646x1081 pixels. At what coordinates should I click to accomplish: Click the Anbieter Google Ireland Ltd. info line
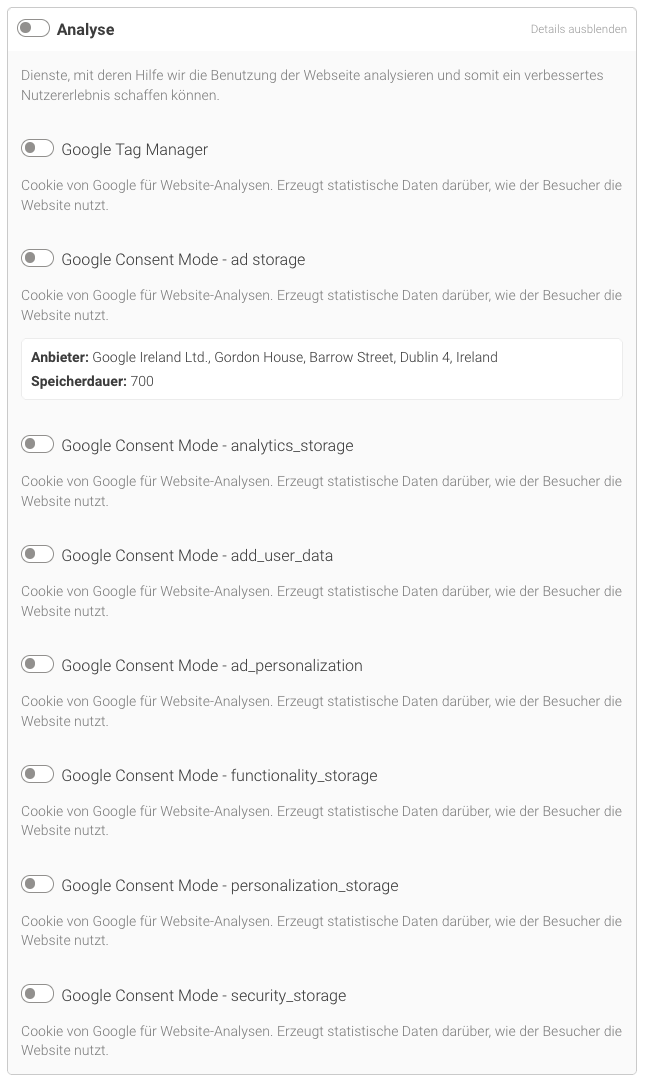[264, 357]
